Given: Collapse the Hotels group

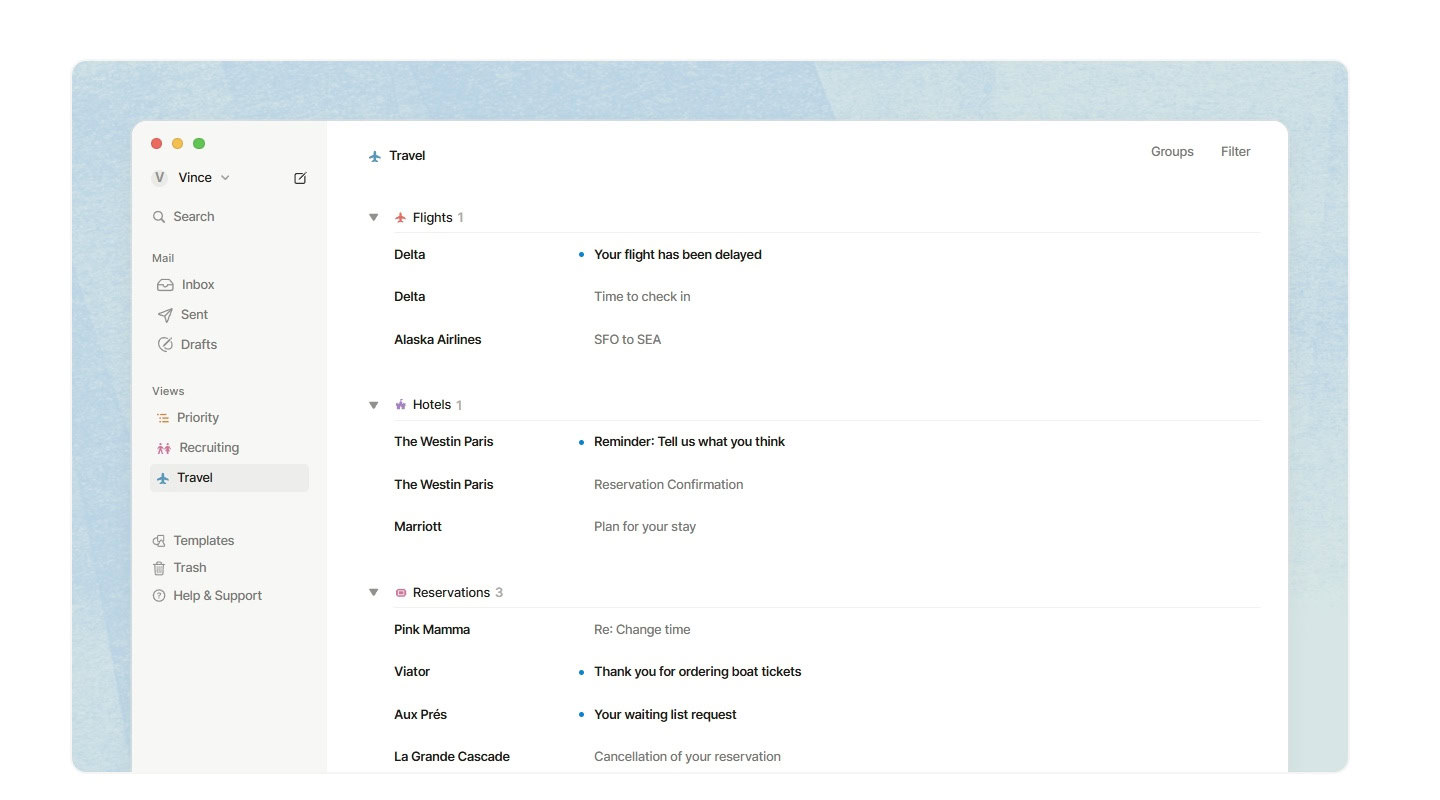Looking at the screenshot, I should click(374, 405).
